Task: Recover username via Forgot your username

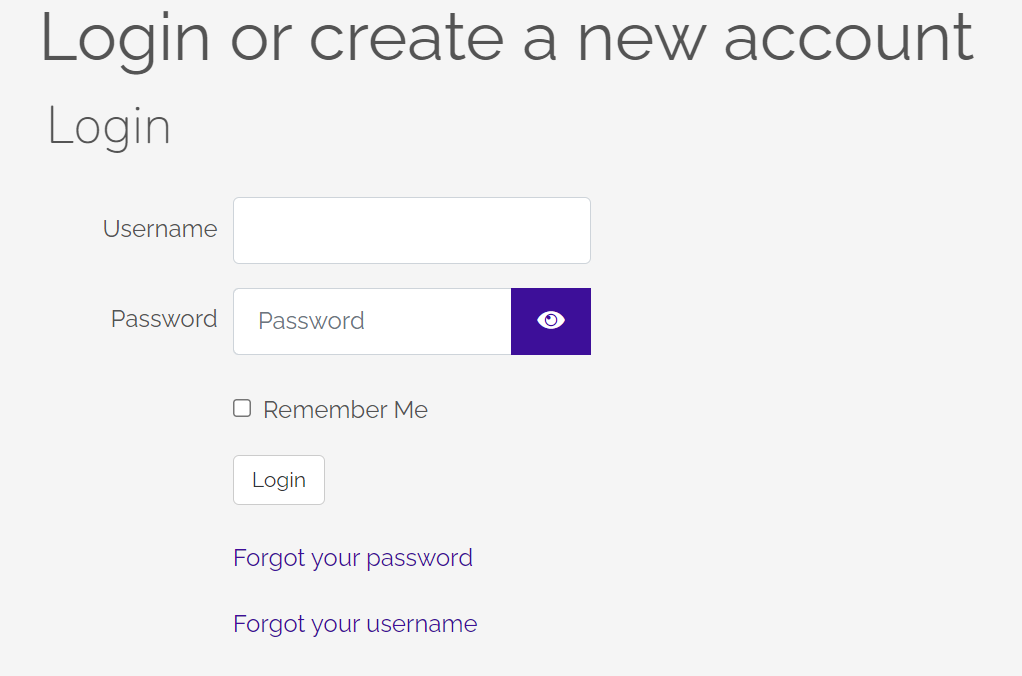Action: point(355,624)
